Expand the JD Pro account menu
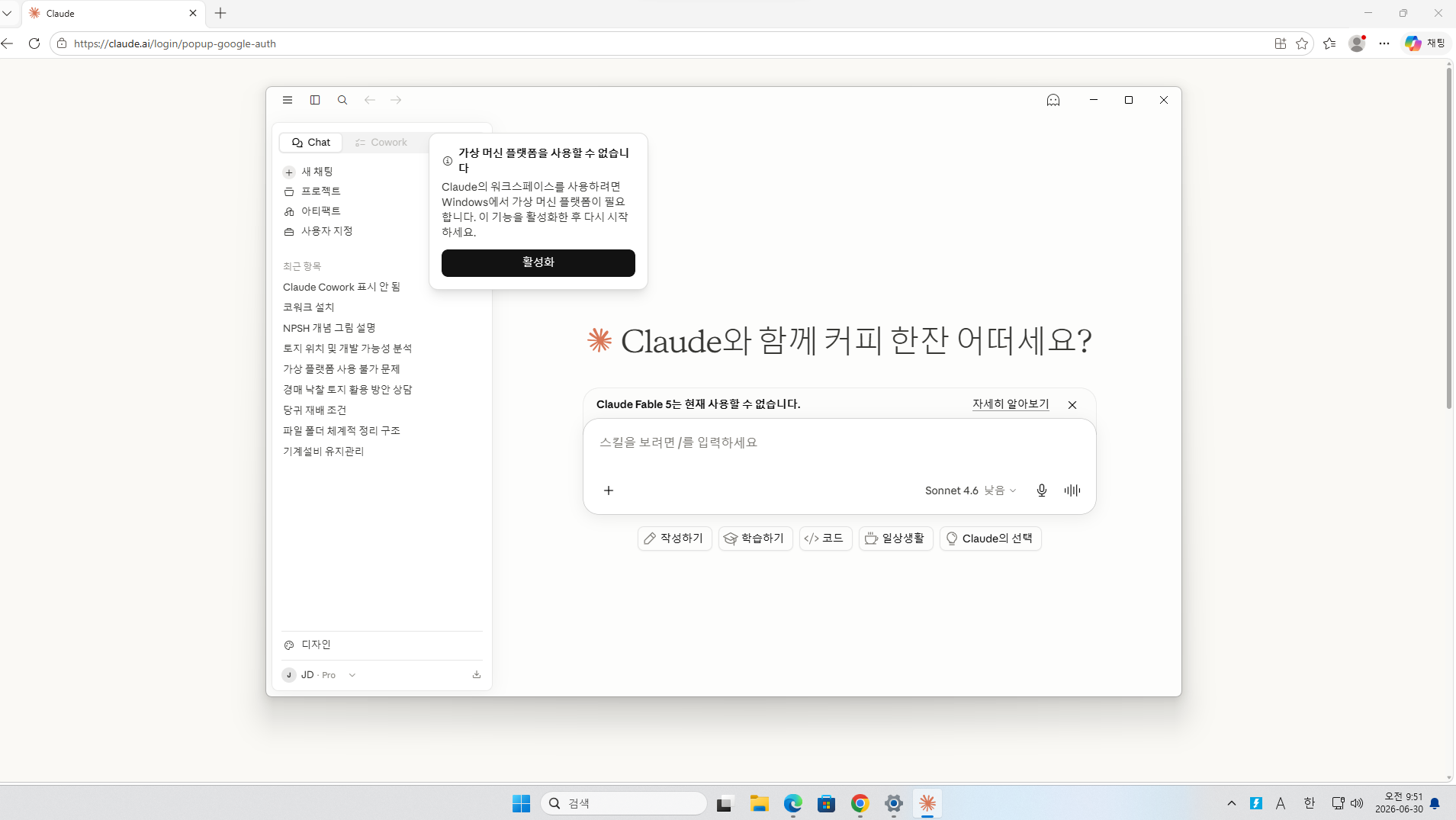The image size is (1456, 820). point(320,675)
